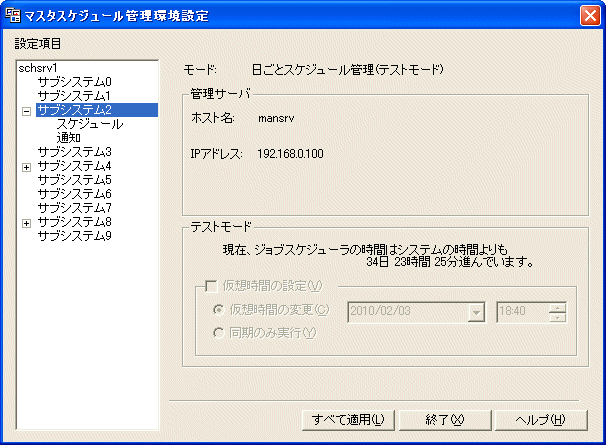Click the mode text 日ごとスケジュール管理(テストモード)
606x445 pixels.
347,70
